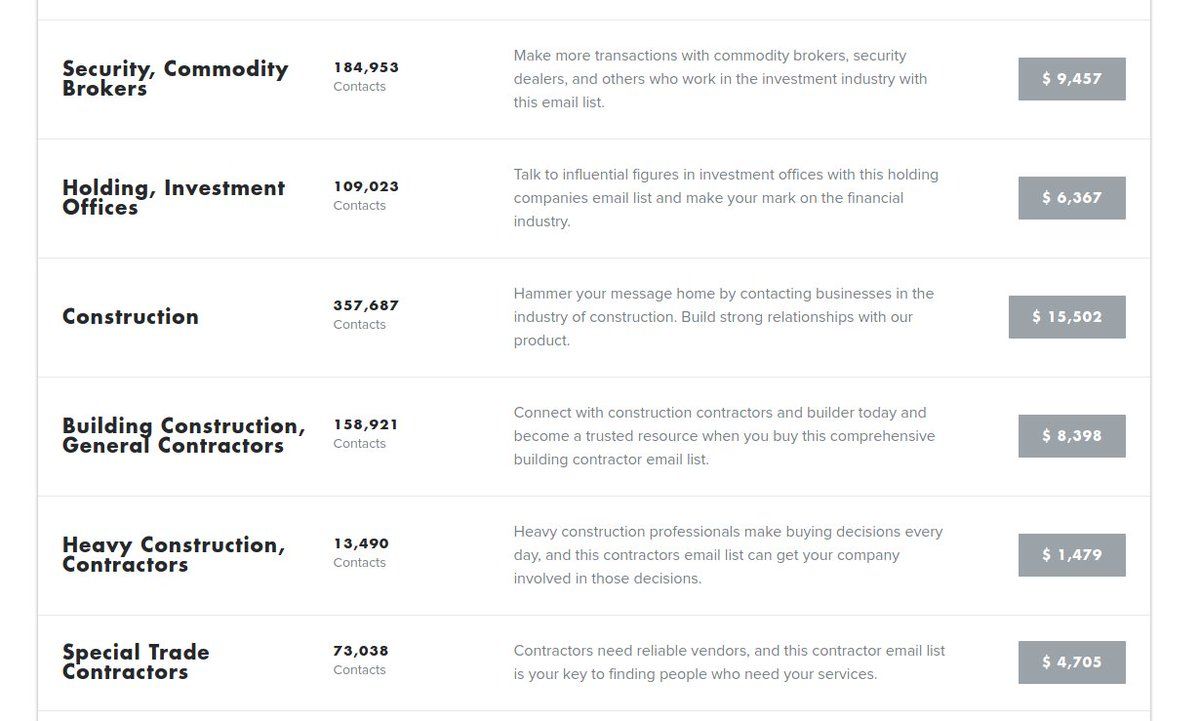1200x721 pixels.
Task: Click the $ 9,457 price button
Action: (1071, 79)
